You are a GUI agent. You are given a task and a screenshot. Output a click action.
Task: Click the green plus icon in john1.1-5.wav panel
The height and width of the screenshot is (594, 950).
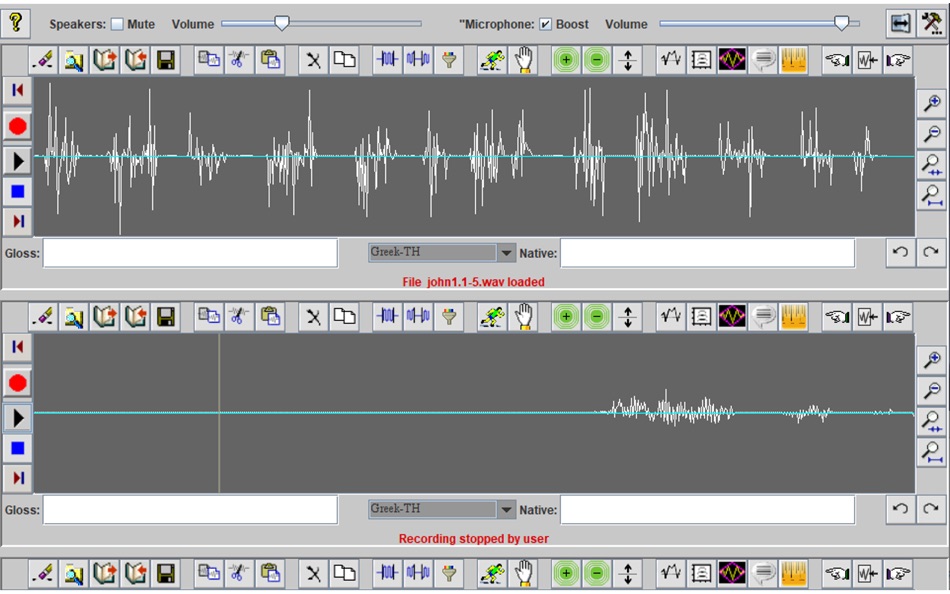pyautogui.click(x=566, y=60)
